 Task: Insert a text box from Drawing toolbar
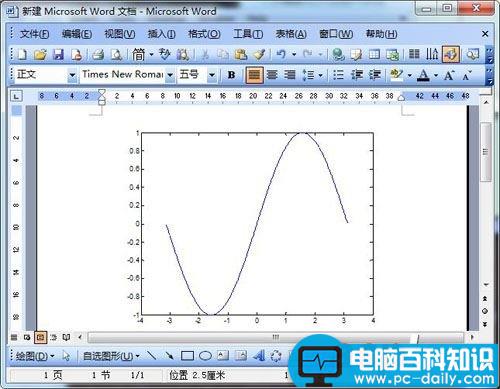point(223,355)
